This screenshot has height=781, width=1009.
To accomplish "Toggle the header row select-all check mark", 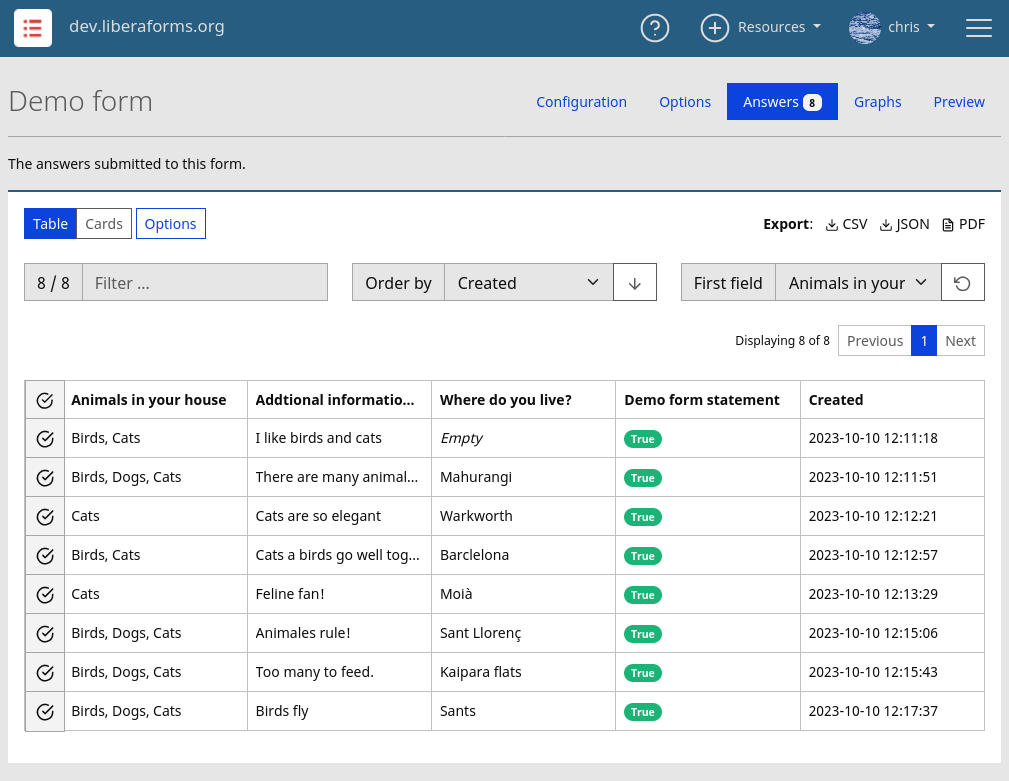I will pos(45,400).
